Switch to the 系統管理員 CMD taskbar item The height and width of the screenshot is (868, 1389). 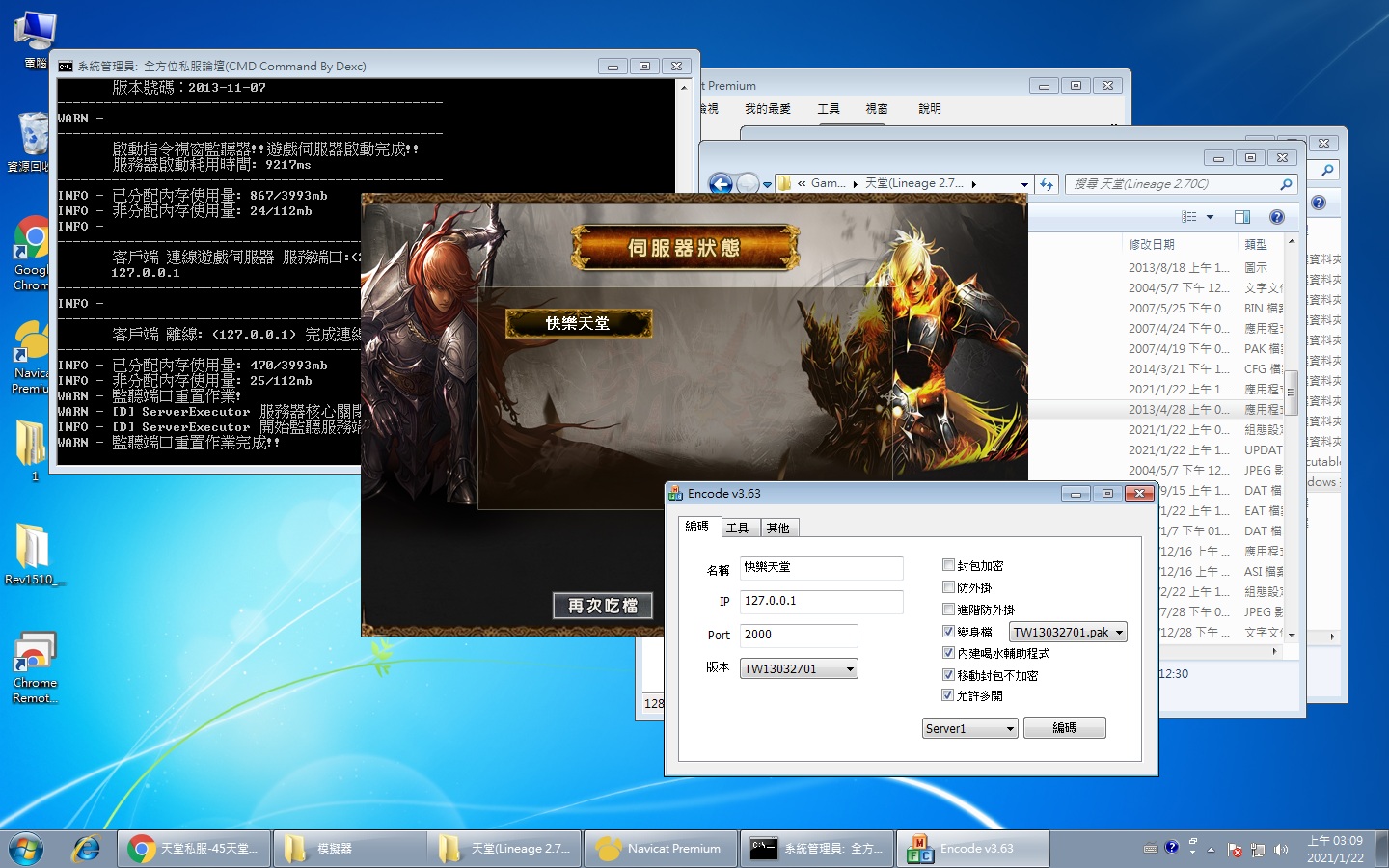(817, 849)
